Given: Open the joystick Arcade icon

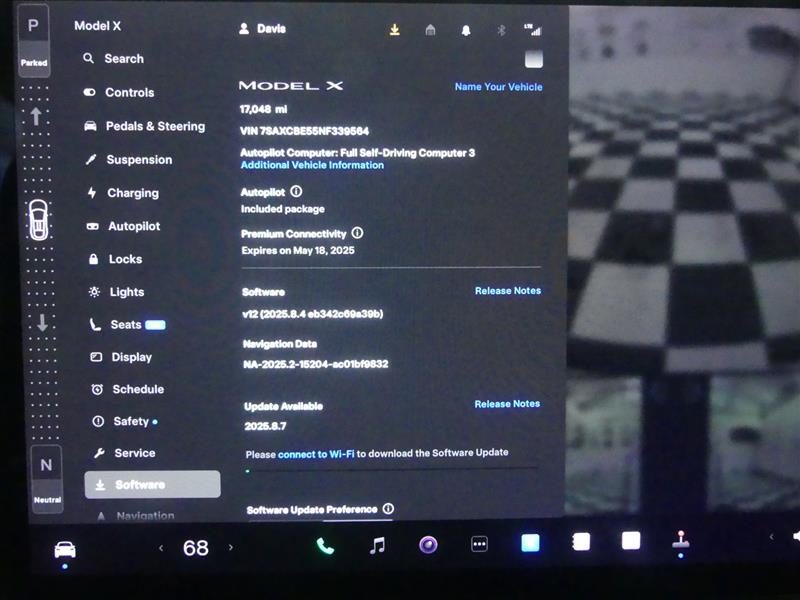Looking at the screenshot, I should (x=682, y=541).
